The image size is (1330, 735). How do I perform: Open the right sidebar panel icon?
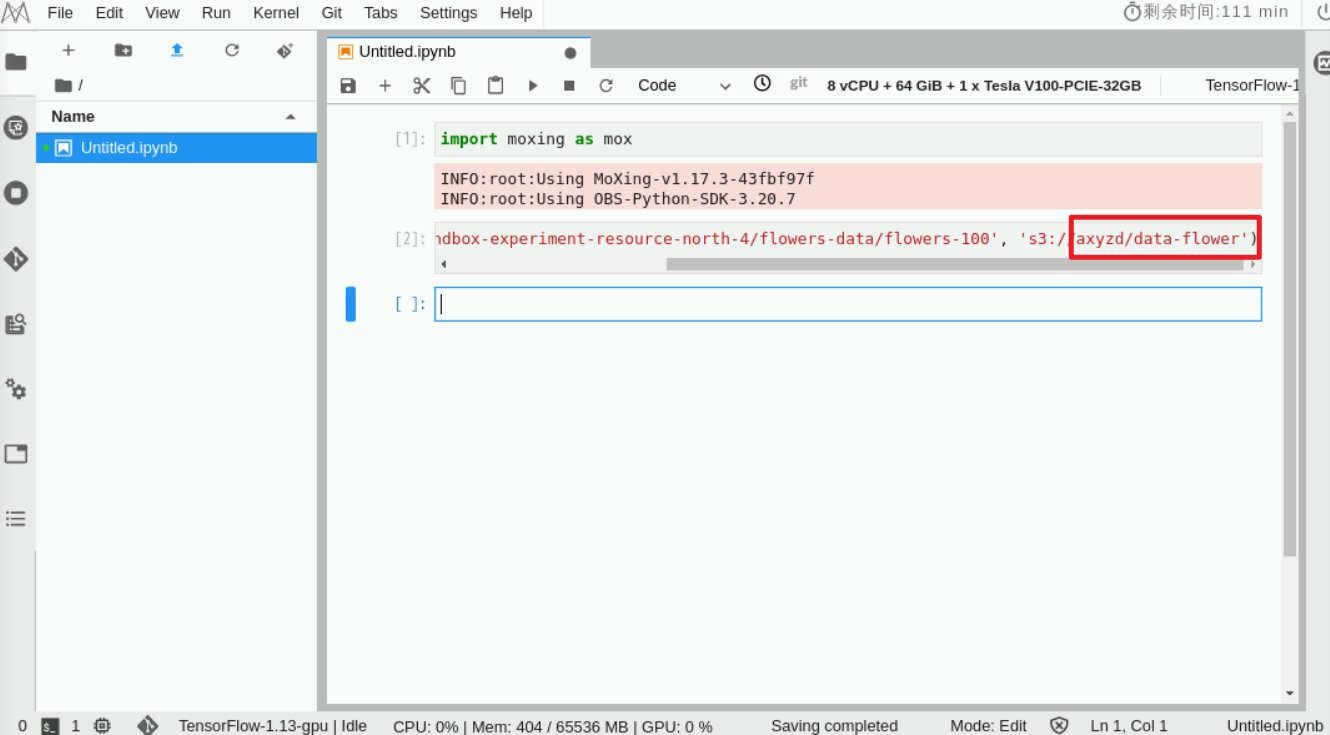point(1320,63)
